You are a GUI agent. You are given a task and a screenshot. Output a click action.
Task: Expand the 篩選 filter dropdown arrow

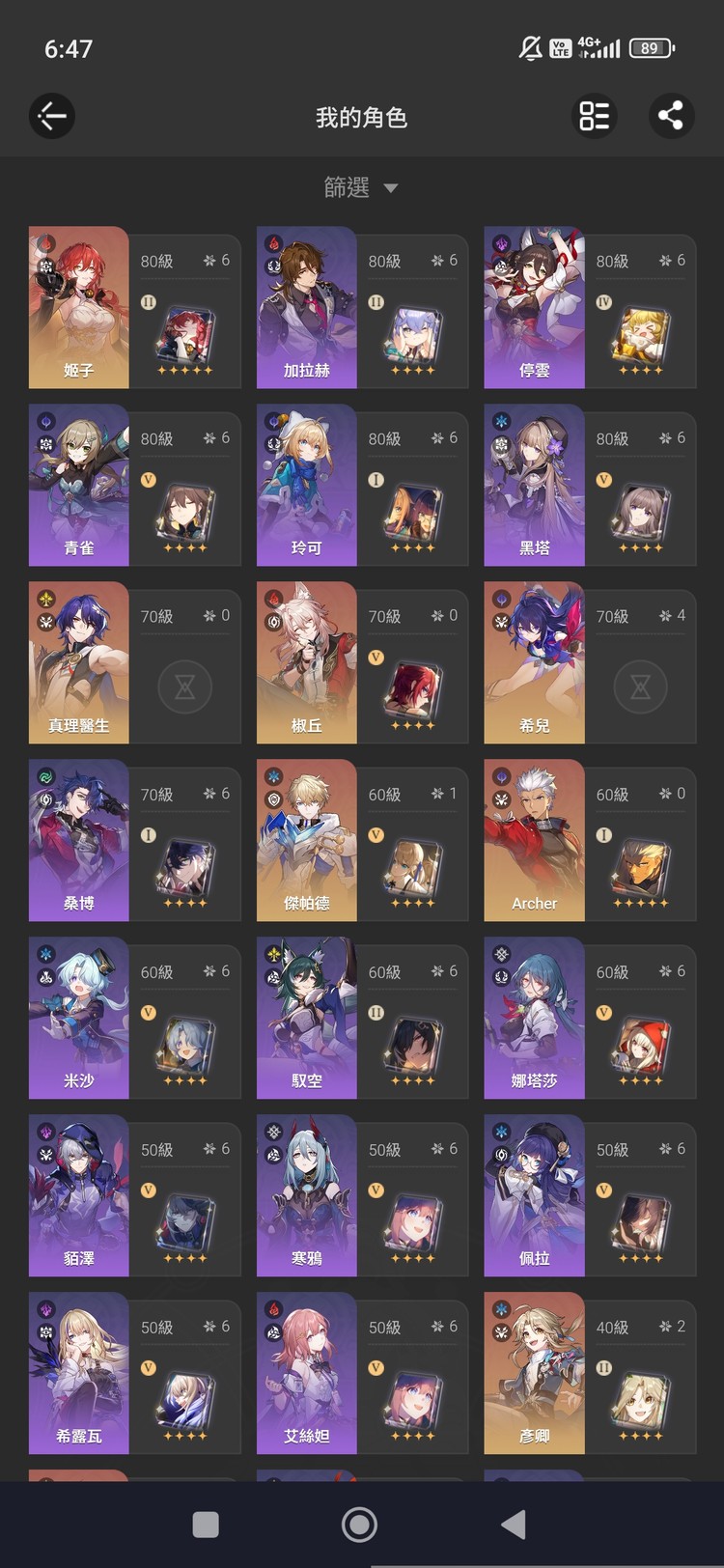391,188
